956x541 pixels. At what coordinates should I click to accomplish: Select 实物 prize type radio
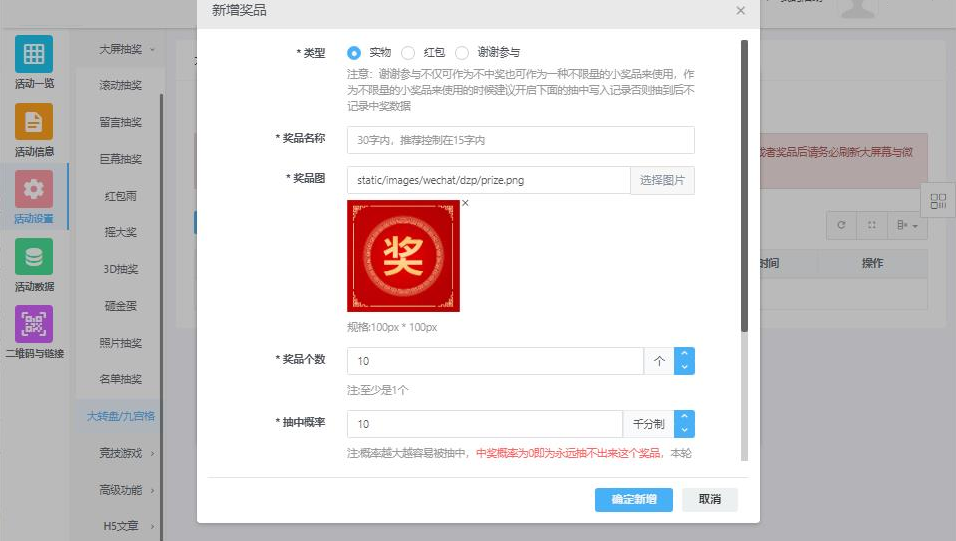pyautogui.click(x=354, y=53)
